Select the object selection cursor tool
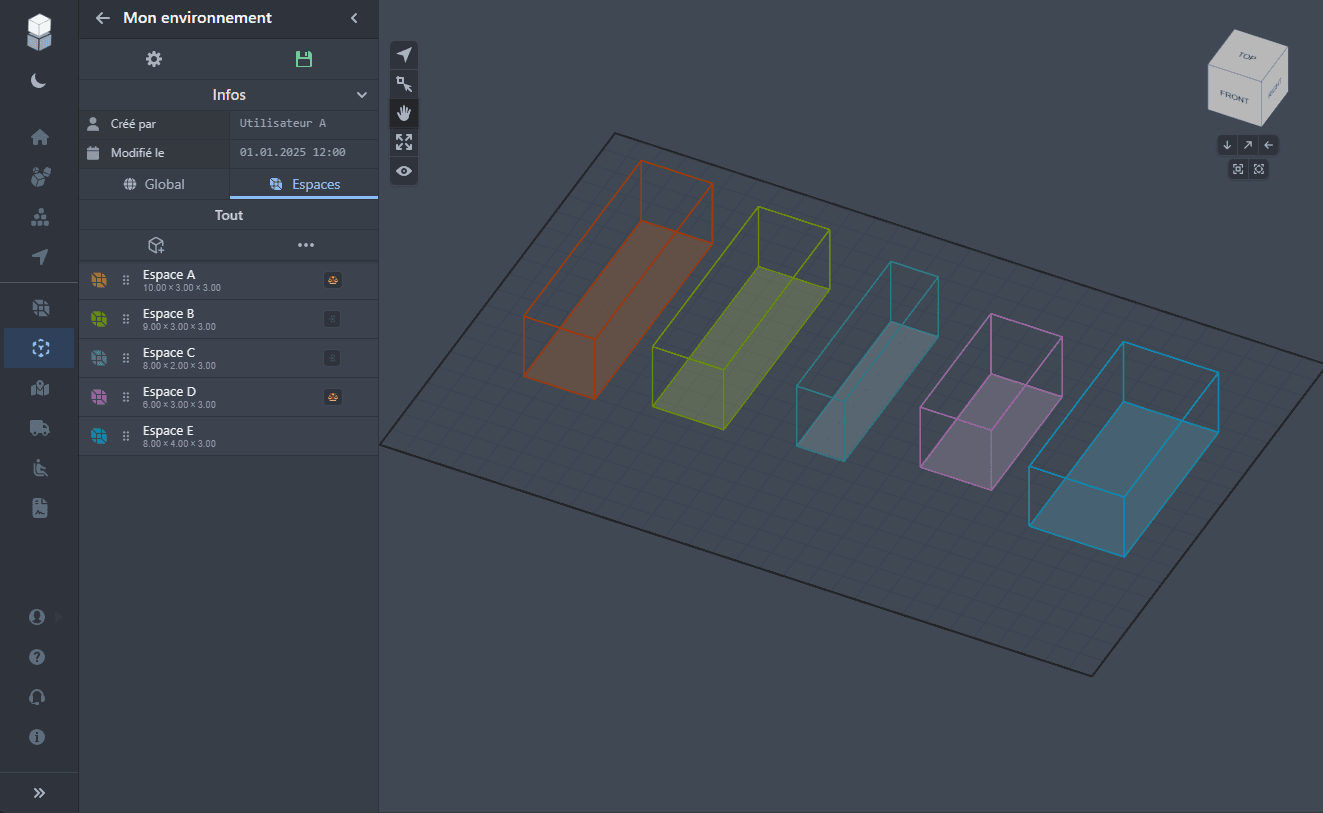 pyautogui.click(x=404, y=83)
